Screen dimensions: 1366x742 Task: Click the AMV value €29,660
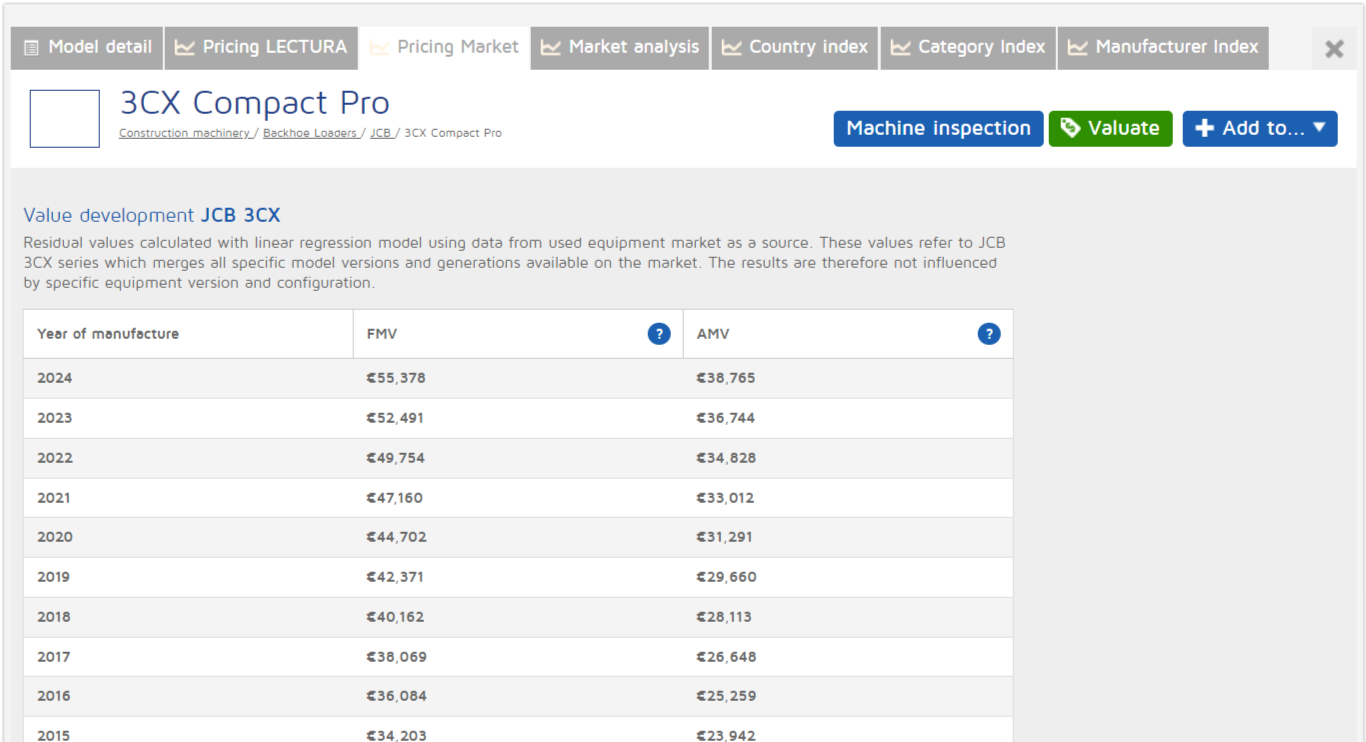[x=727, y=577]
